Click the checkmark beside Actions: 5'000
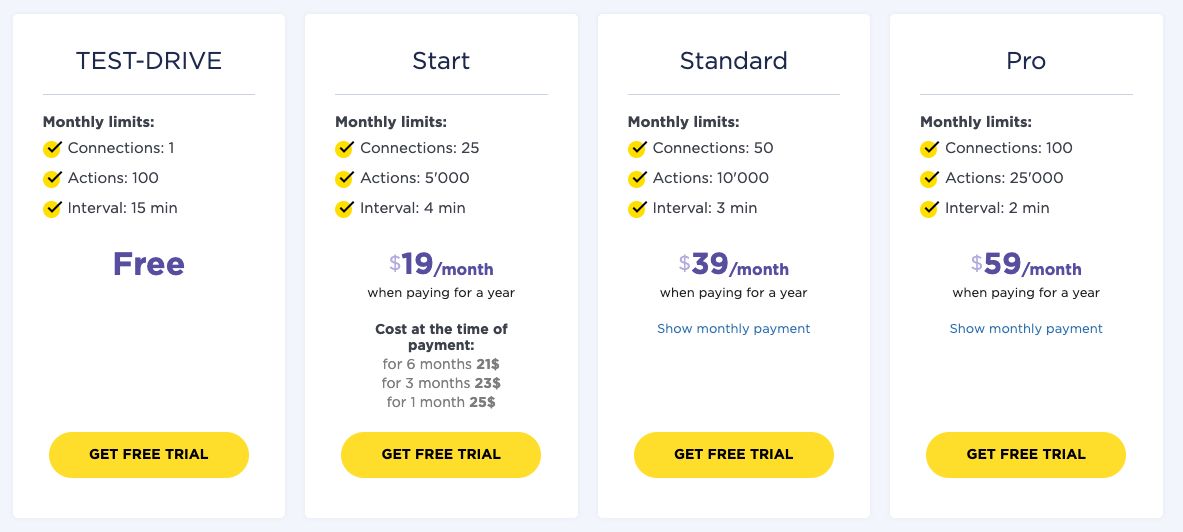The image size is (1183, 532). pyautogui.click(x=345, y=179)
